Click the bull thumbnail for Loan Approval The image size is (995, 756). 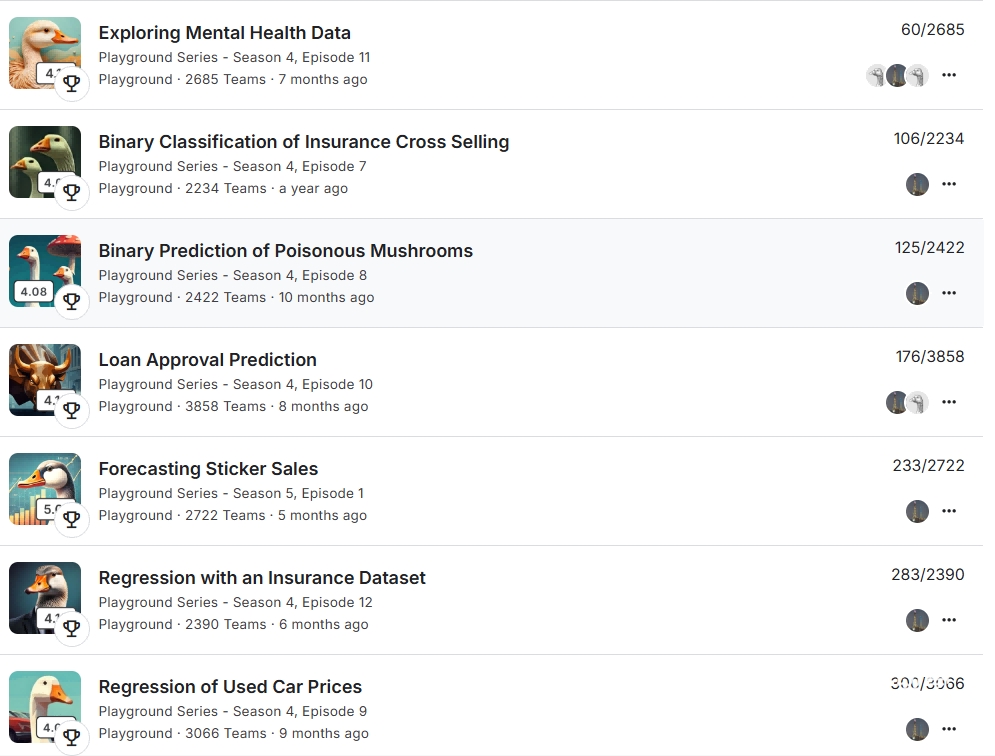click(45, 380)
